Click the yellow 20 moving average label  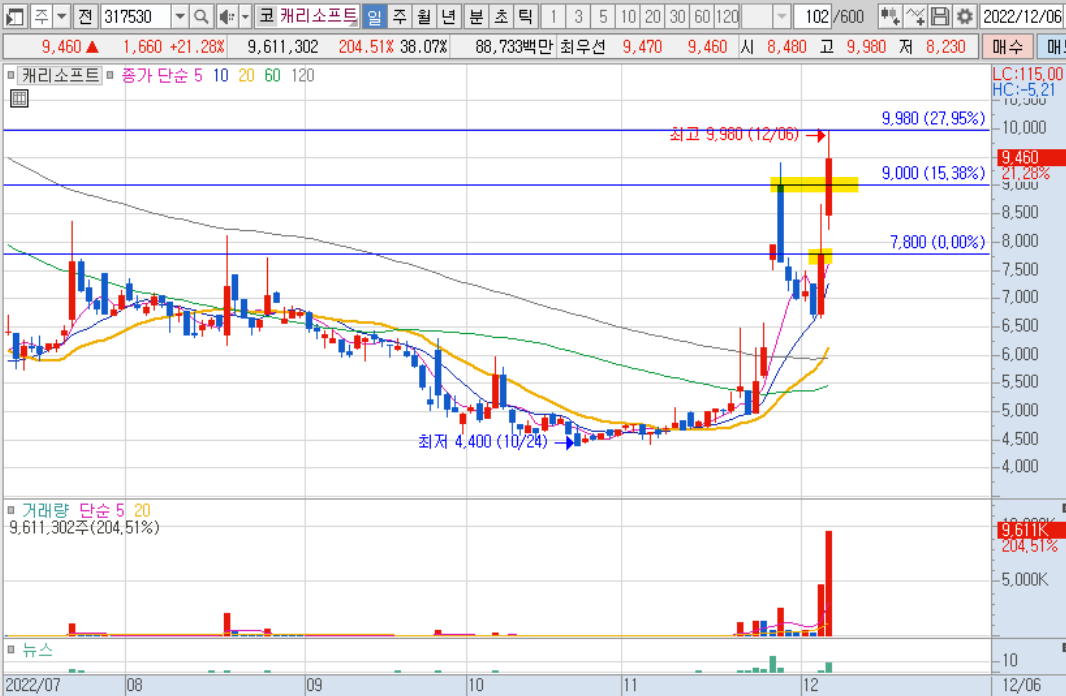tap(246, 75)
